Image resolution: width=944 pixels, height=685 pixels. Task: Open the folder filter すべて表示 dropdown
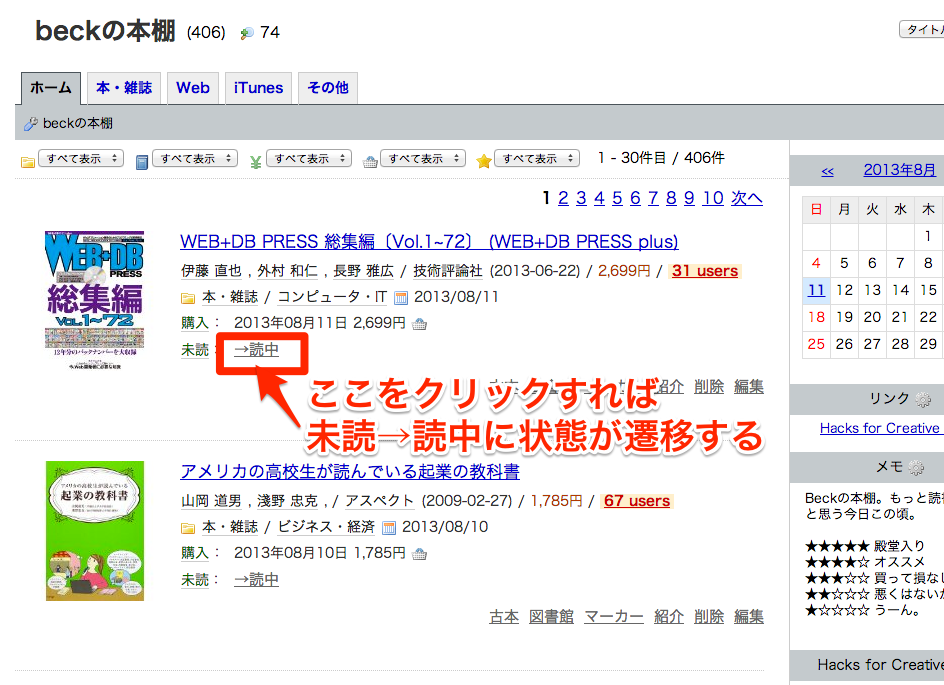click(80, 158)
